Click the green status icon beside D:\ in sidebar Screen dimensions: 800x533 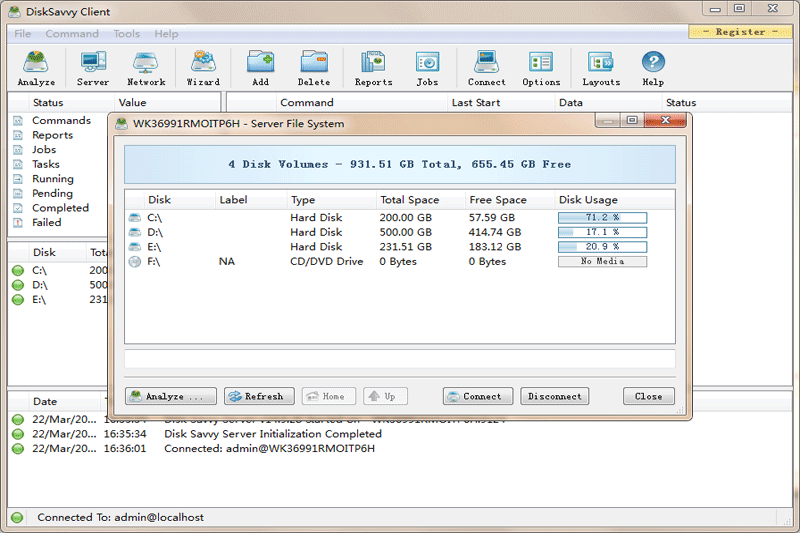point(18,285)
